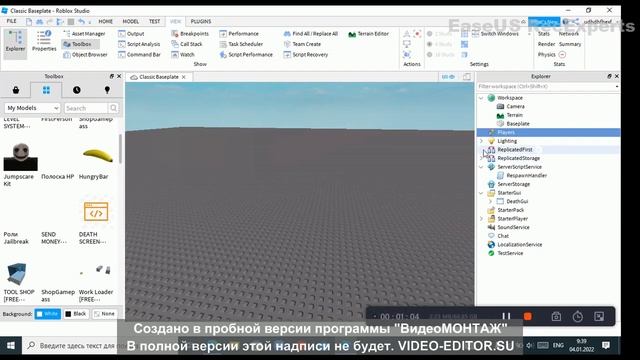Set Toolbox background to White

pos(47,314)
